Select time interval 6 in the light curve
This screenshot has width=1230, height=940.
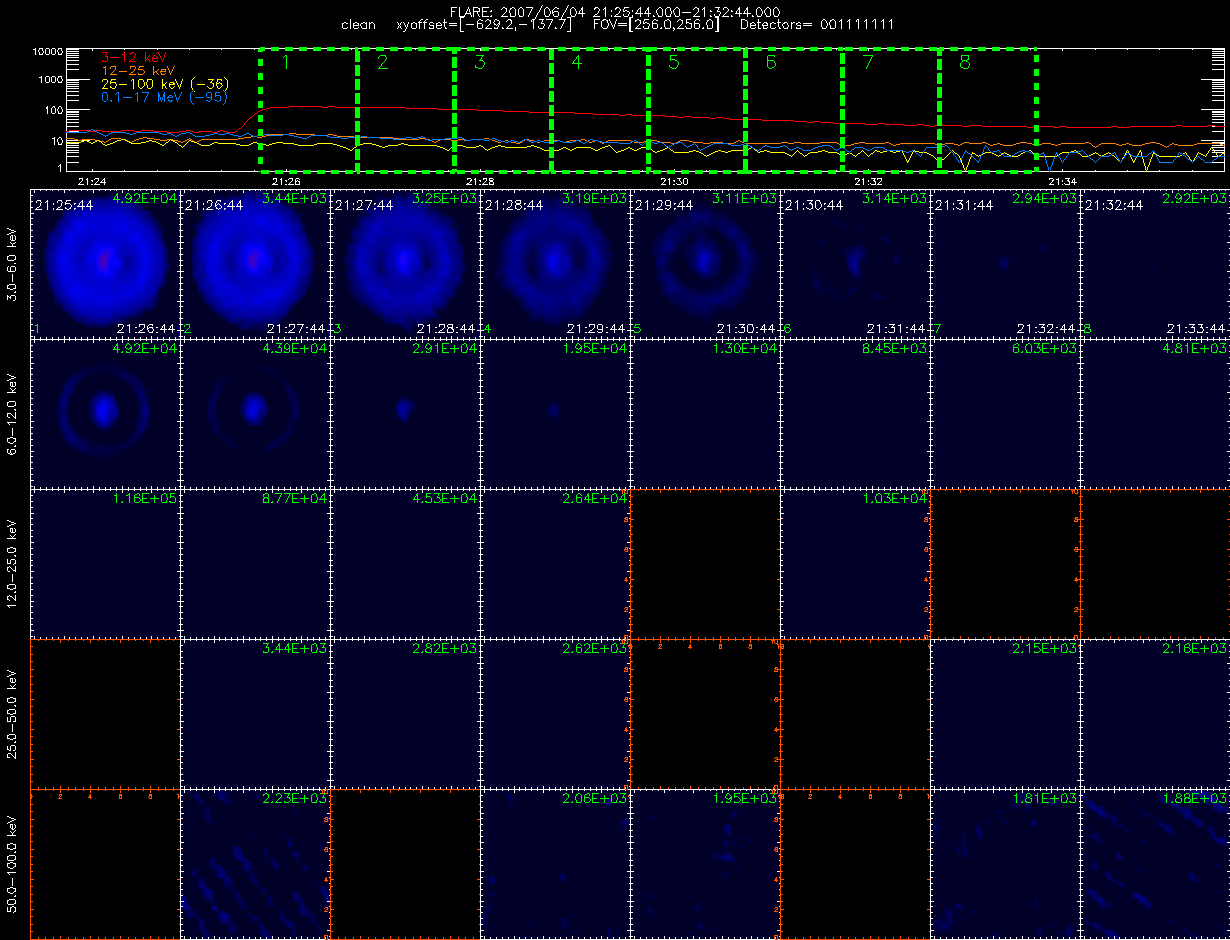coord(794,109)
